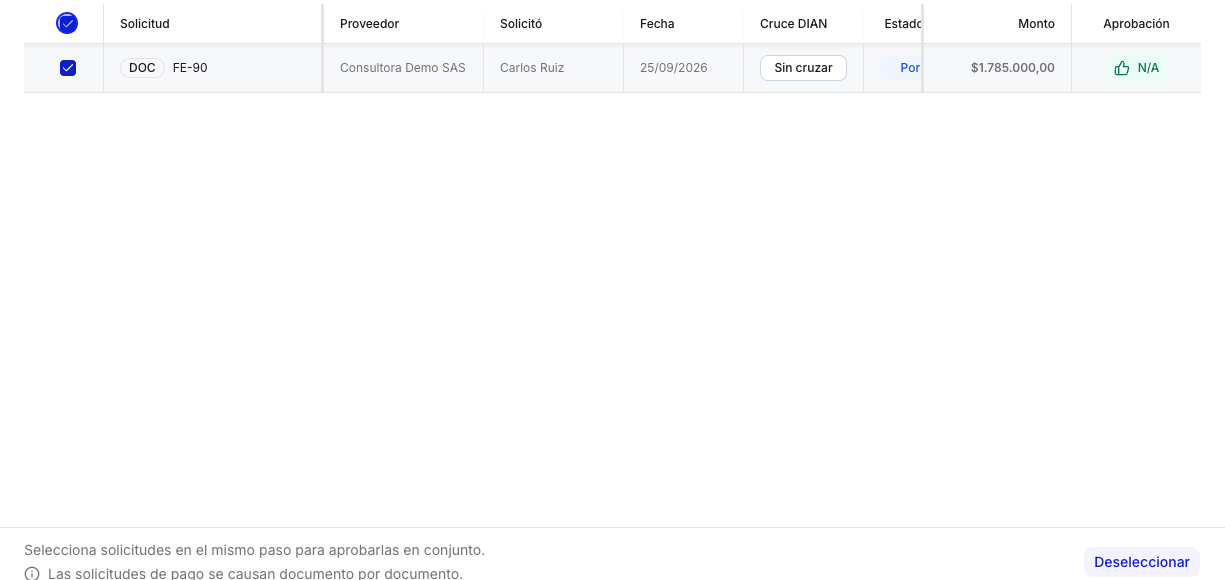
Task: Click the Proveedor column header
Action: click(x=369, y=24)
